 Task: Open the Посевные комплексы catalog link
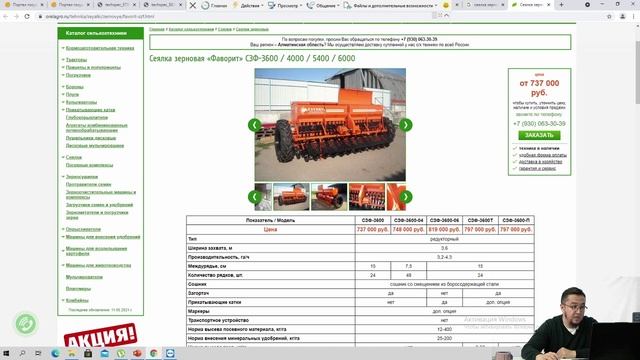(89, 165)
